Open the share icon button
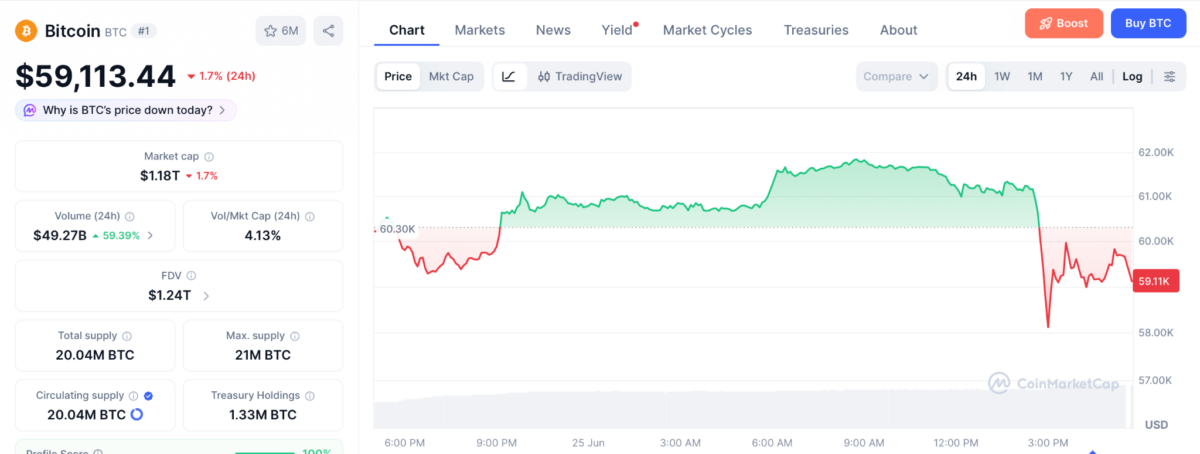This screenshot has height=454, width=1200. (x=328, y=31)
